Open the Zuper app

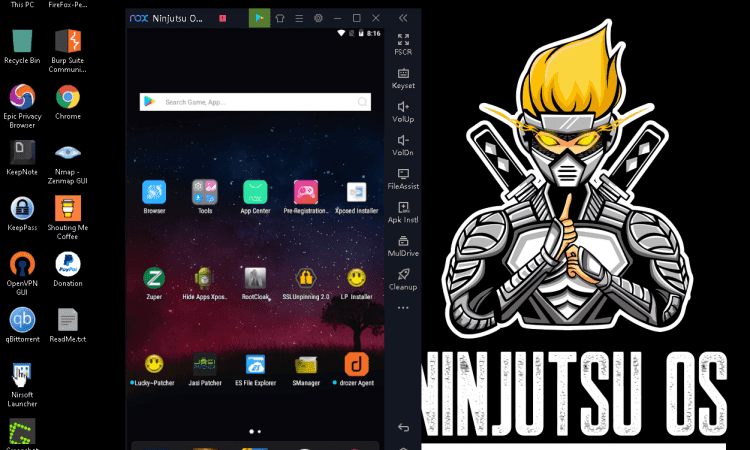pos(154,278)
